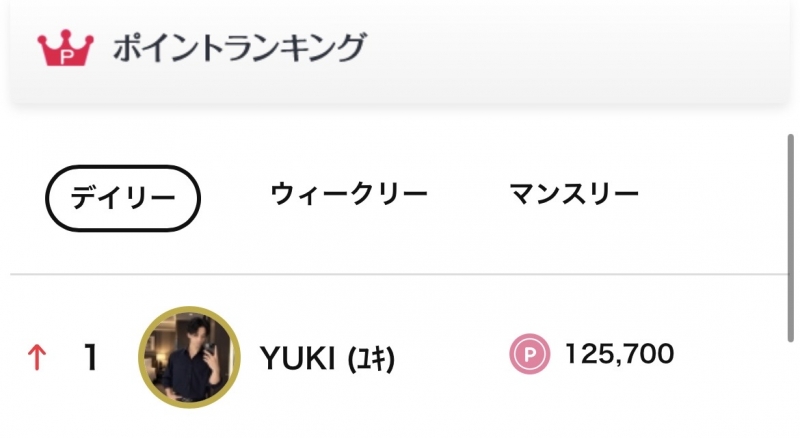Screen dimensions: 800x438
Task: Click the rank number 1
Action: (91, 357)
